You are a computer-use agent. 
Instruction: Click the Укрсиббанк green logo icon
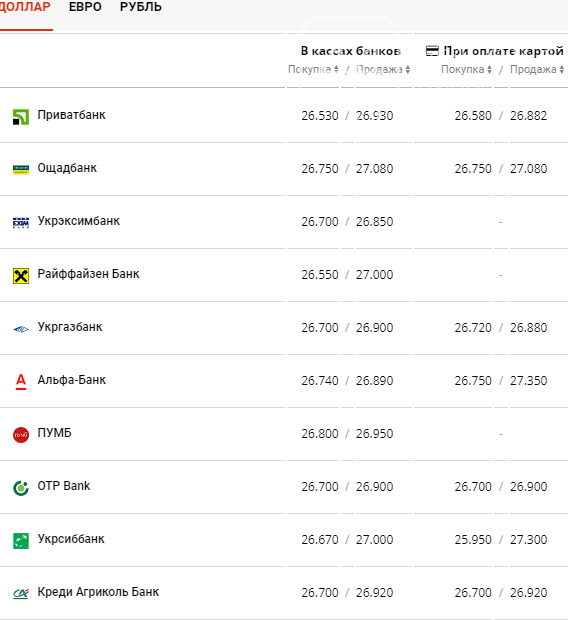pos(21,541)
